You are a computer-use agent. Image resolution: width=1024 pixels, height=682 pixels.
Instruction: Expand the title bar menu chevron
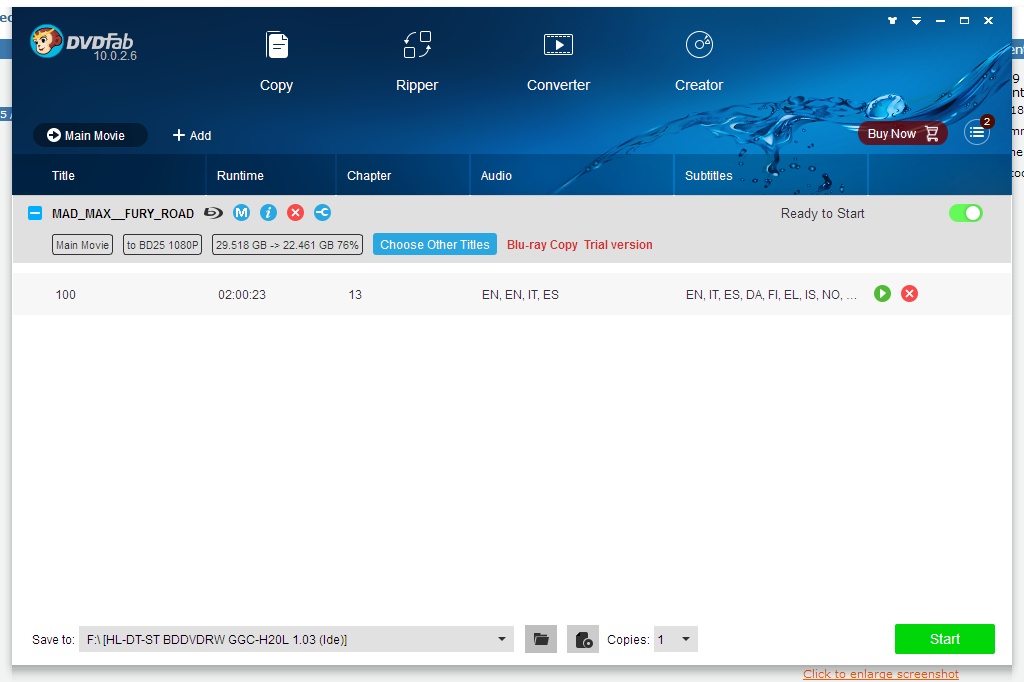[x=916, y=20]
